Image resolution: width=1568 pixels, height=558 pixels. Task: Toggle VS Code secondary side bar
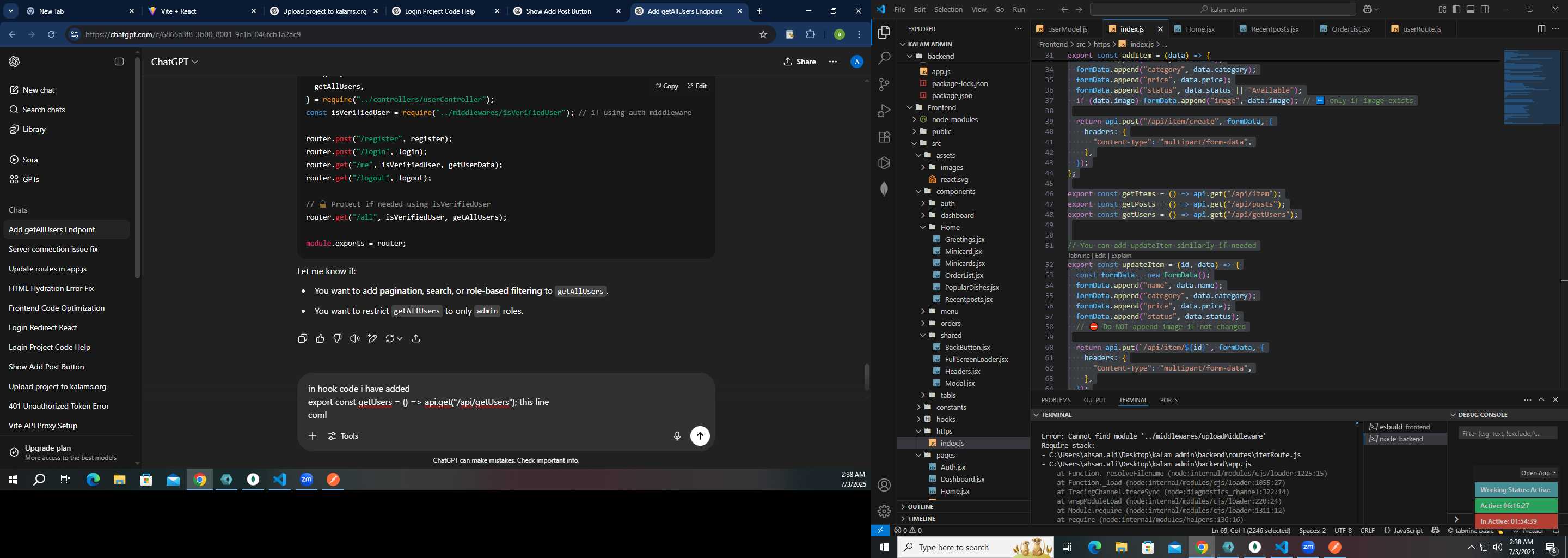pyautogui.click(x=1485, y=9)
